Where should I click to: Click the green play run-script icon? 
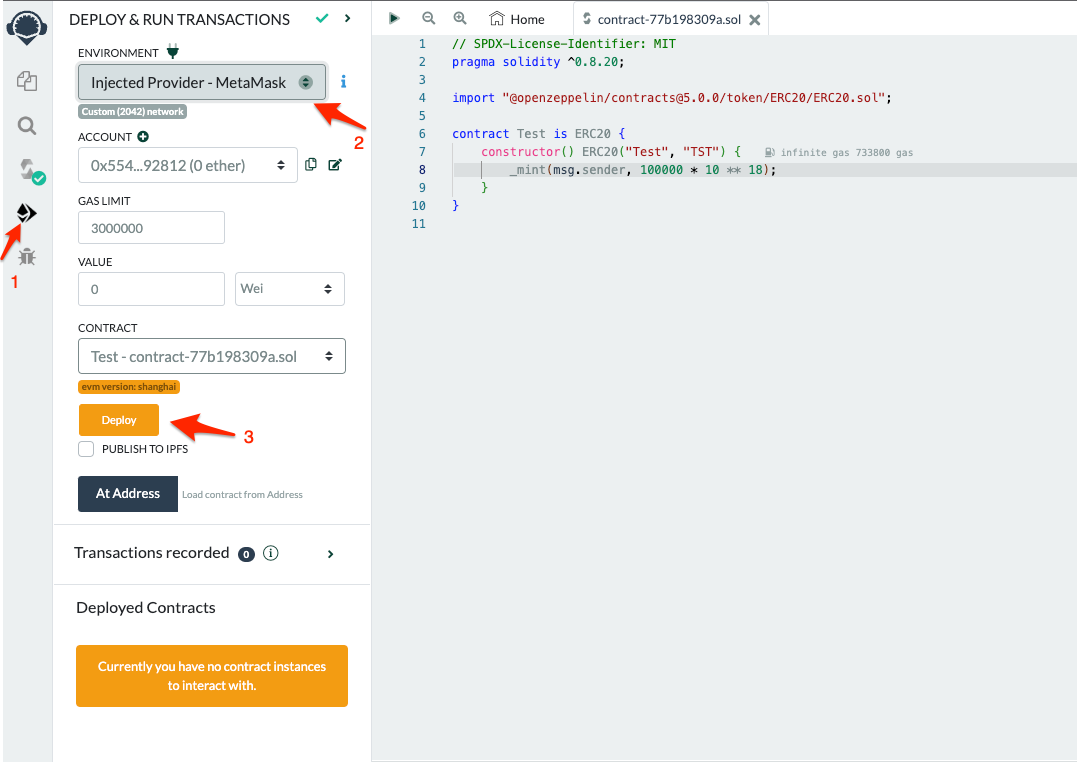coord(395,18)
